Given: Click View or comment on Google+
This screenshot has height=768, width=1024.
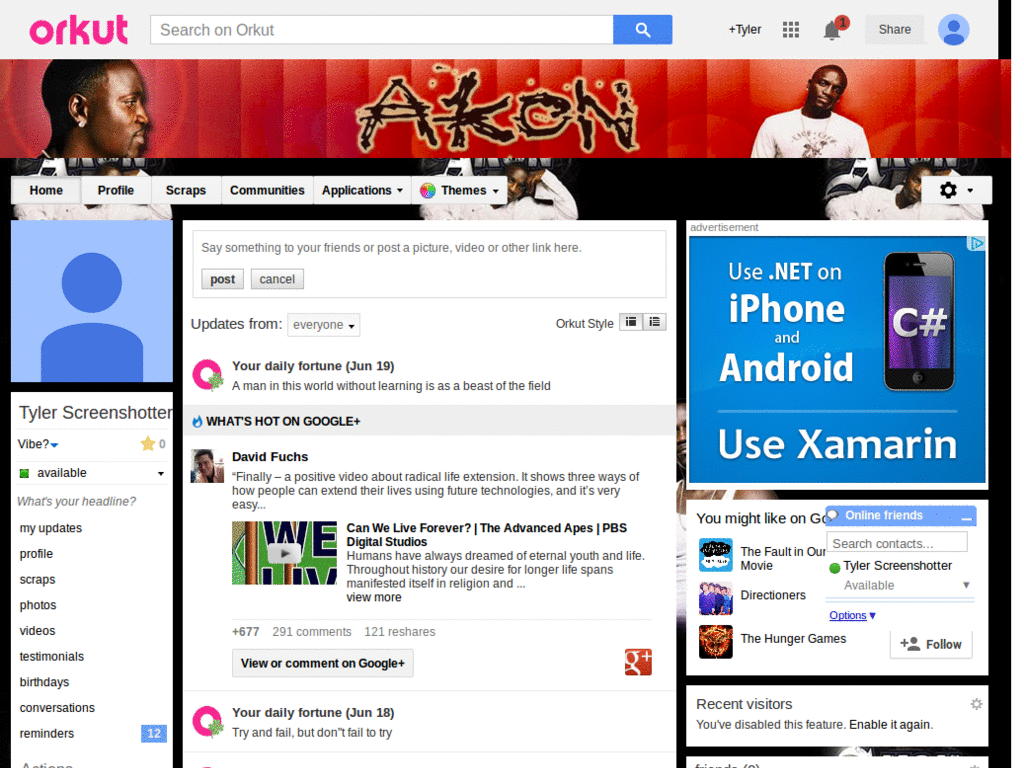Looking at the screenshot, I should point(323,663).
